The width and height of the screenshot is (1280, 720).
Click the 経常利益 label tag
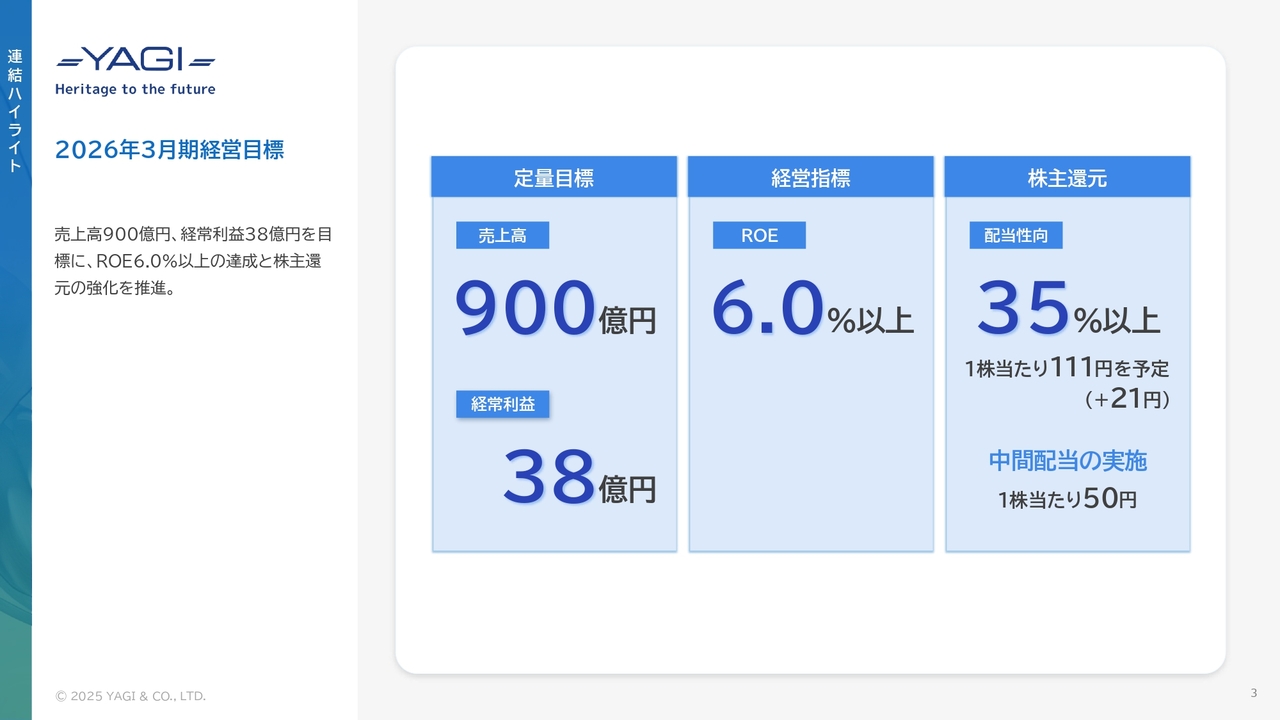pyautogui.click(x=502, y=404)
